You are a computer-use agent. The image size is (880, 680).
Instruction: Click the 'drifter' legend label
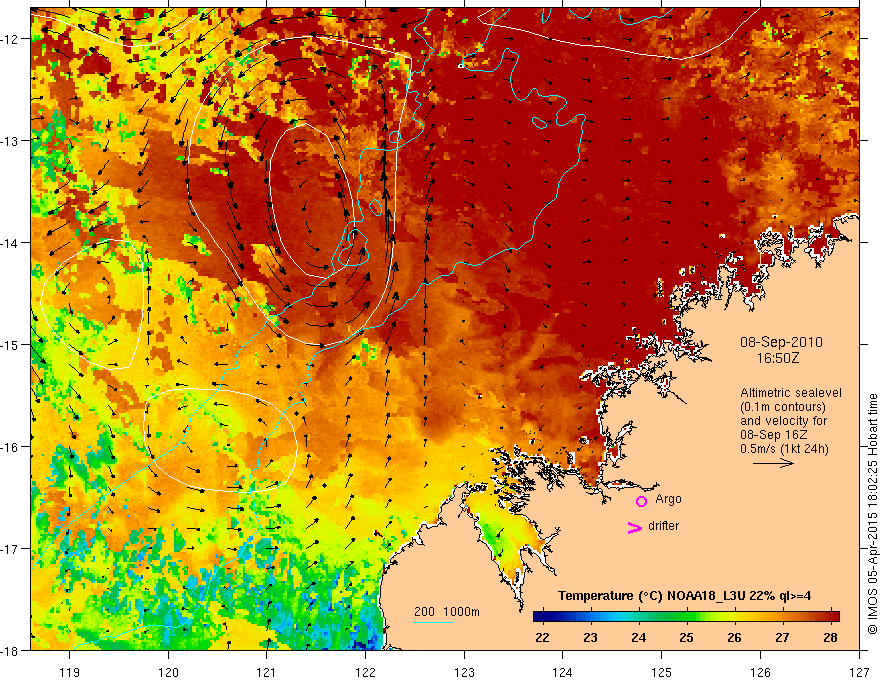[x=663, y=526]
